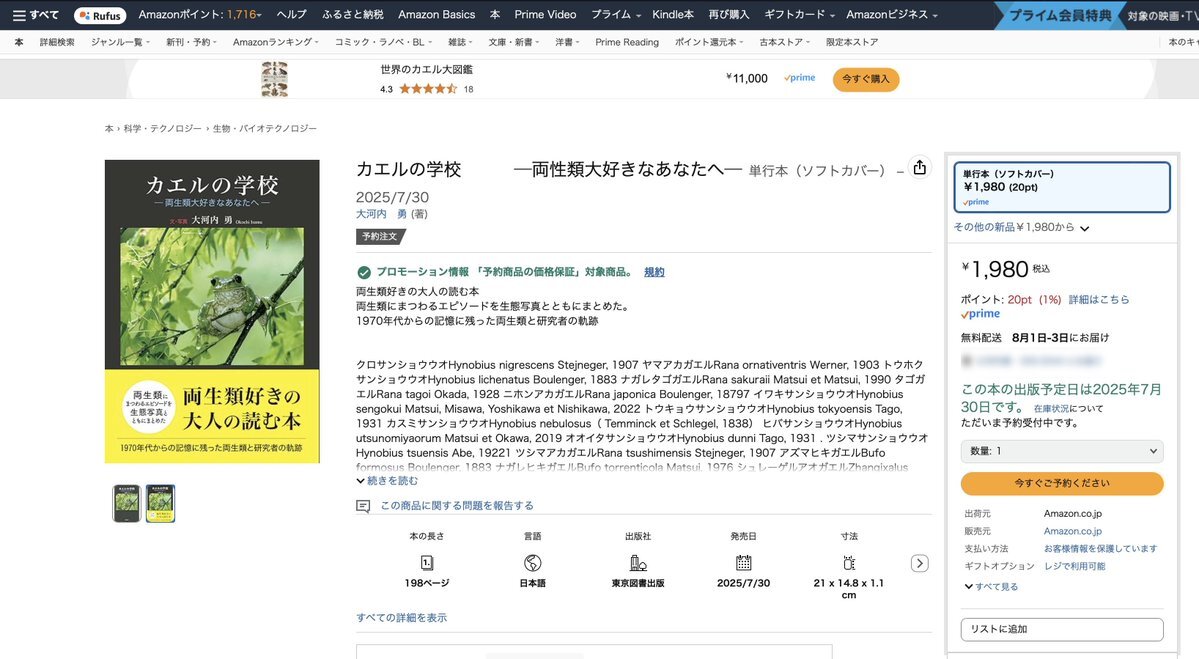Click star rating in ad banner
The width and height of the screenshot is (1199, 659).
pos(427,89)
